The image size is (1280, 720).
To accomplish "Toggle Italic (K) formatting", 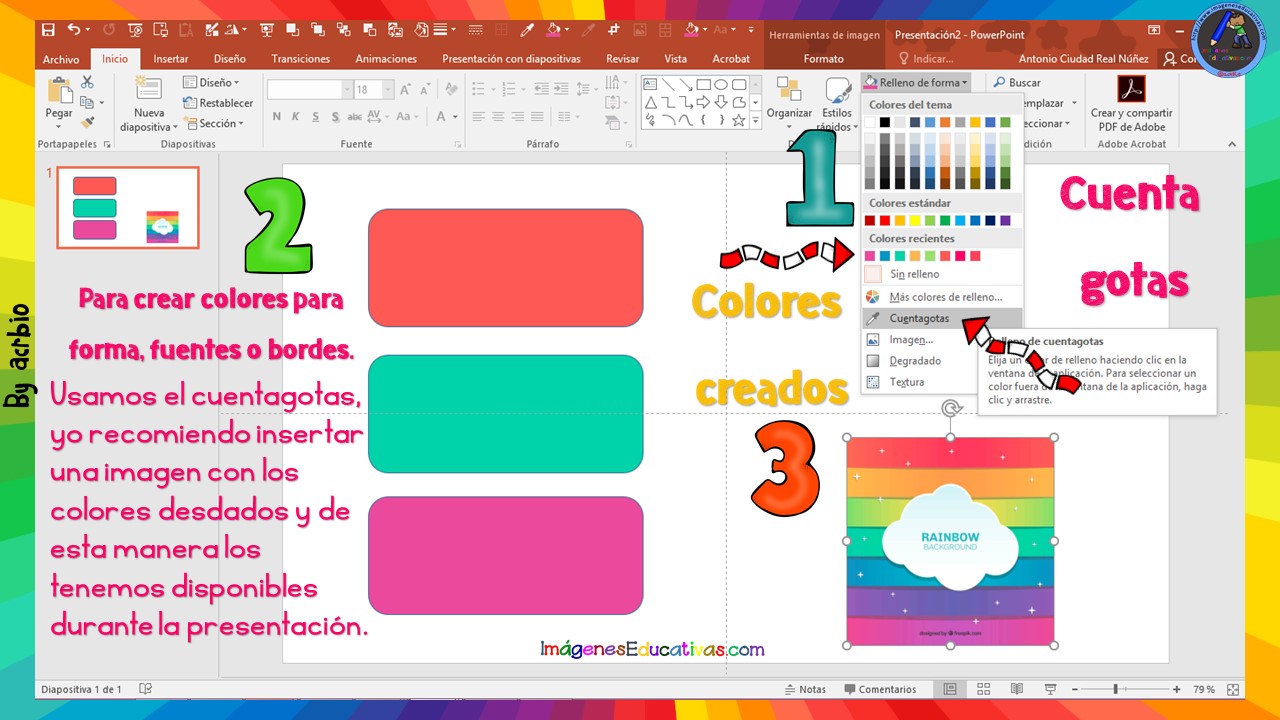I will click(296, 117).
